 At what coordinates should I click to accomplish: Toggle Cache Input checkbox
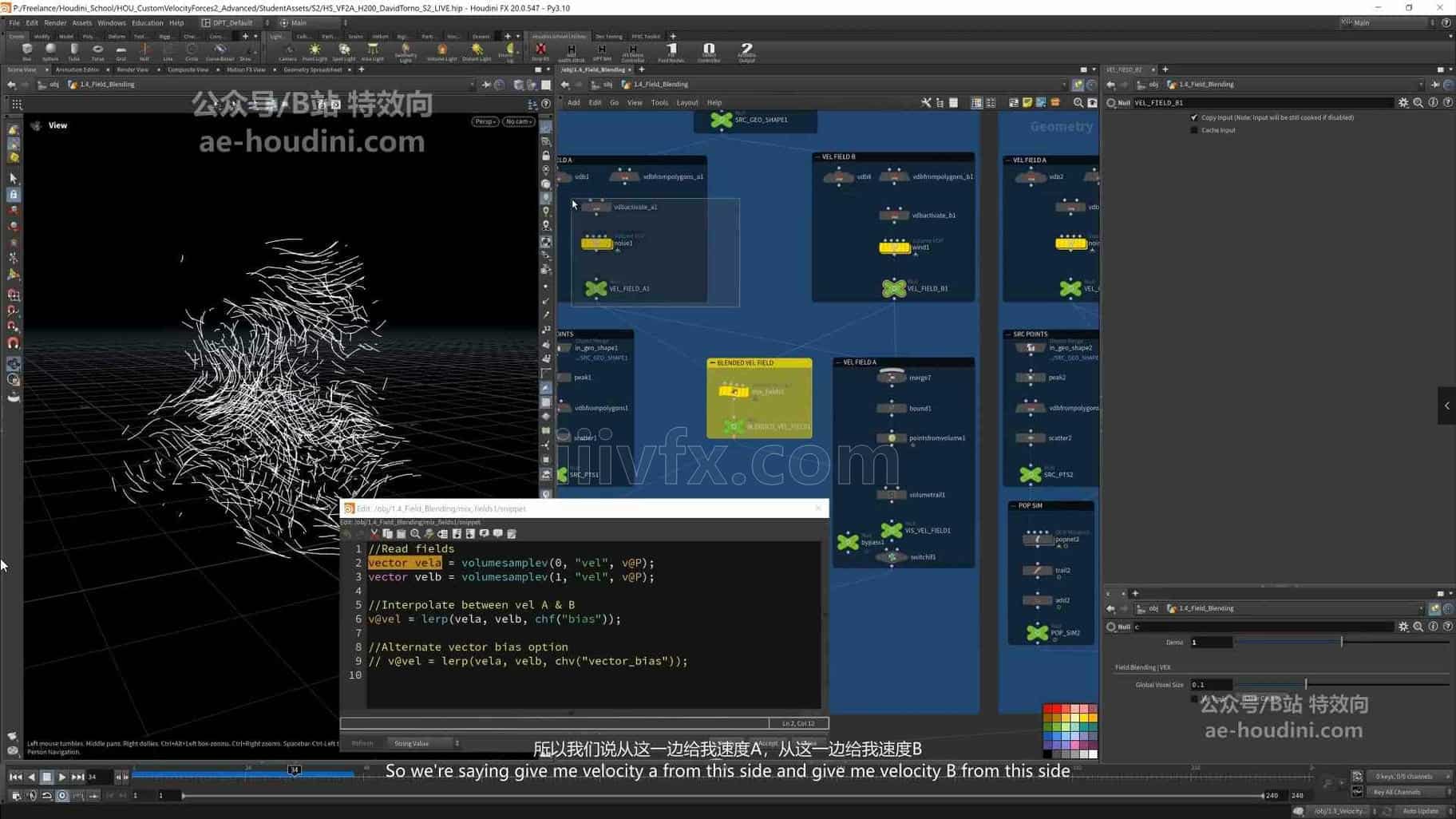click(x=1194, y=130)
